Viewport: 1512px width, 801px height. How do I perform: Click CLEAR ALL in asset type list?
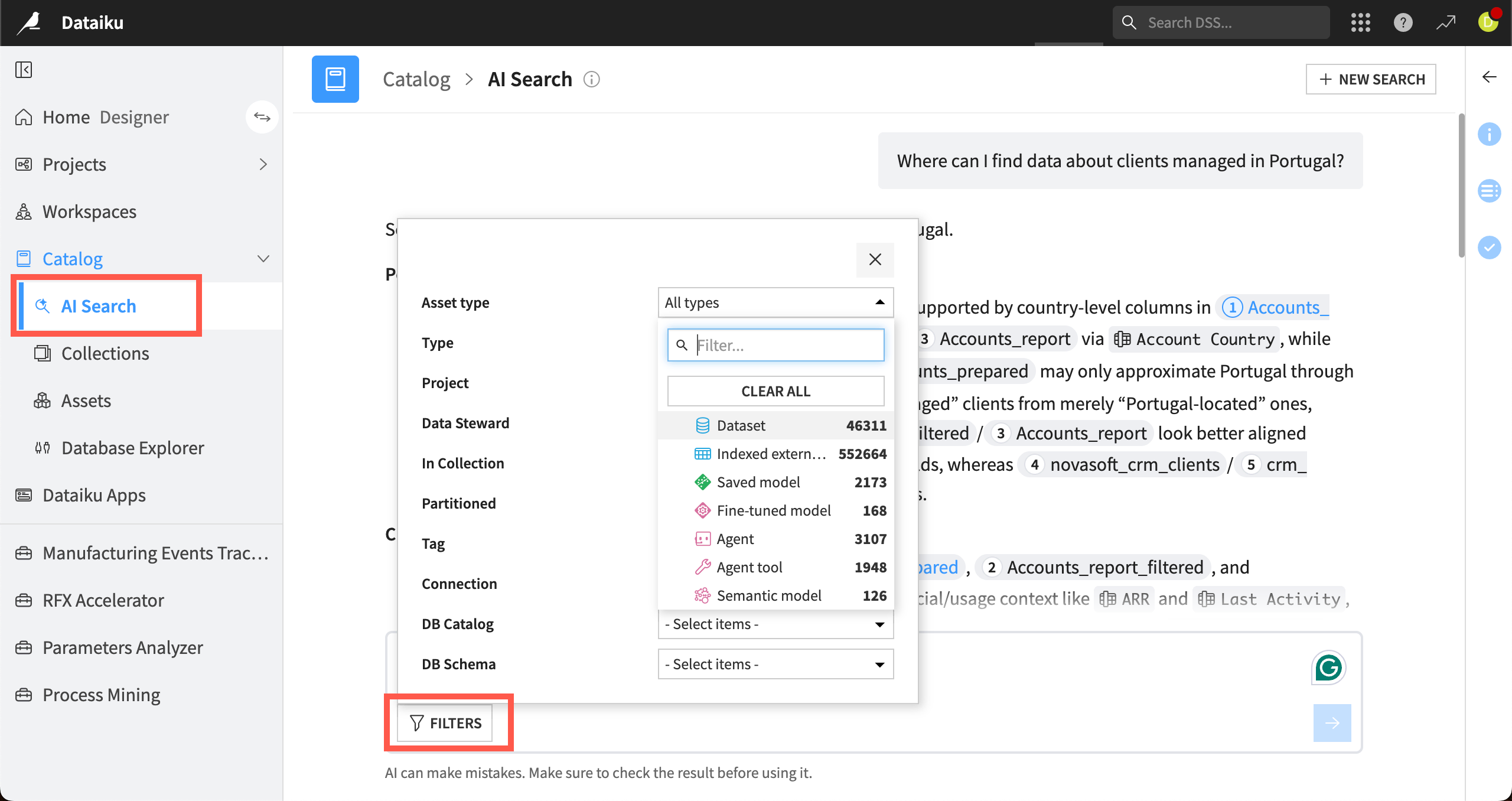[775, 391]
